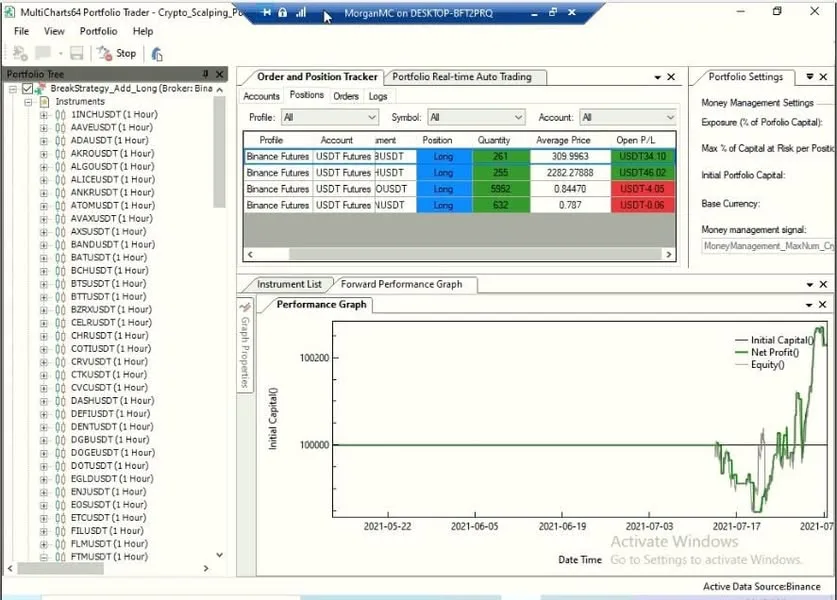837x600 pixels.
Task: Pin the Portfolio Tree panel
Action: (x=206, y=74)
